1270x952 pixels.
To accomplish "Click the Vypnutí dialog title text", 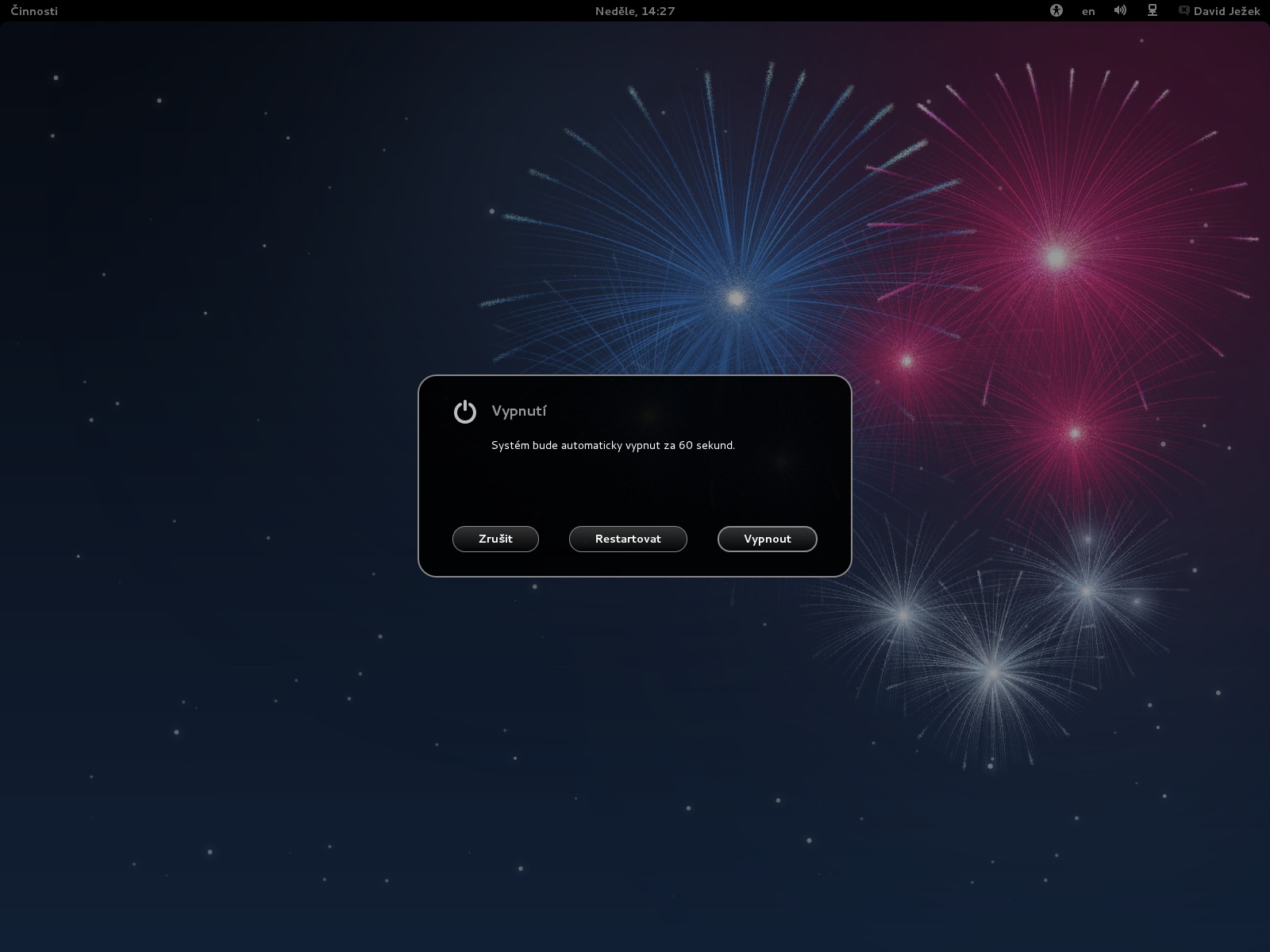I will coord(519,411).
